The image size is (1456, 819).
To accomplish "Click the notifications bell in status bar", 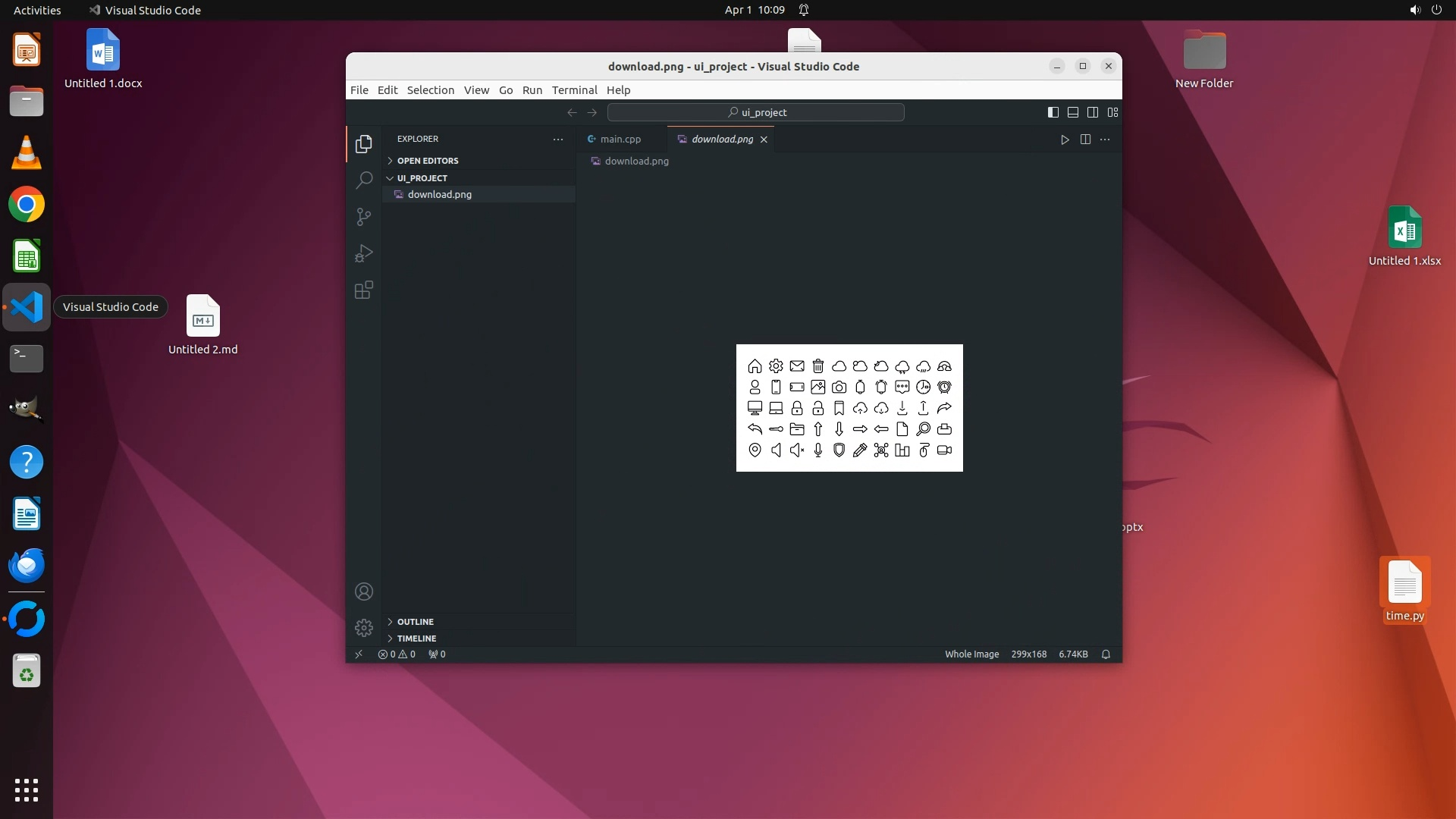I will (x=1106, y=654).
